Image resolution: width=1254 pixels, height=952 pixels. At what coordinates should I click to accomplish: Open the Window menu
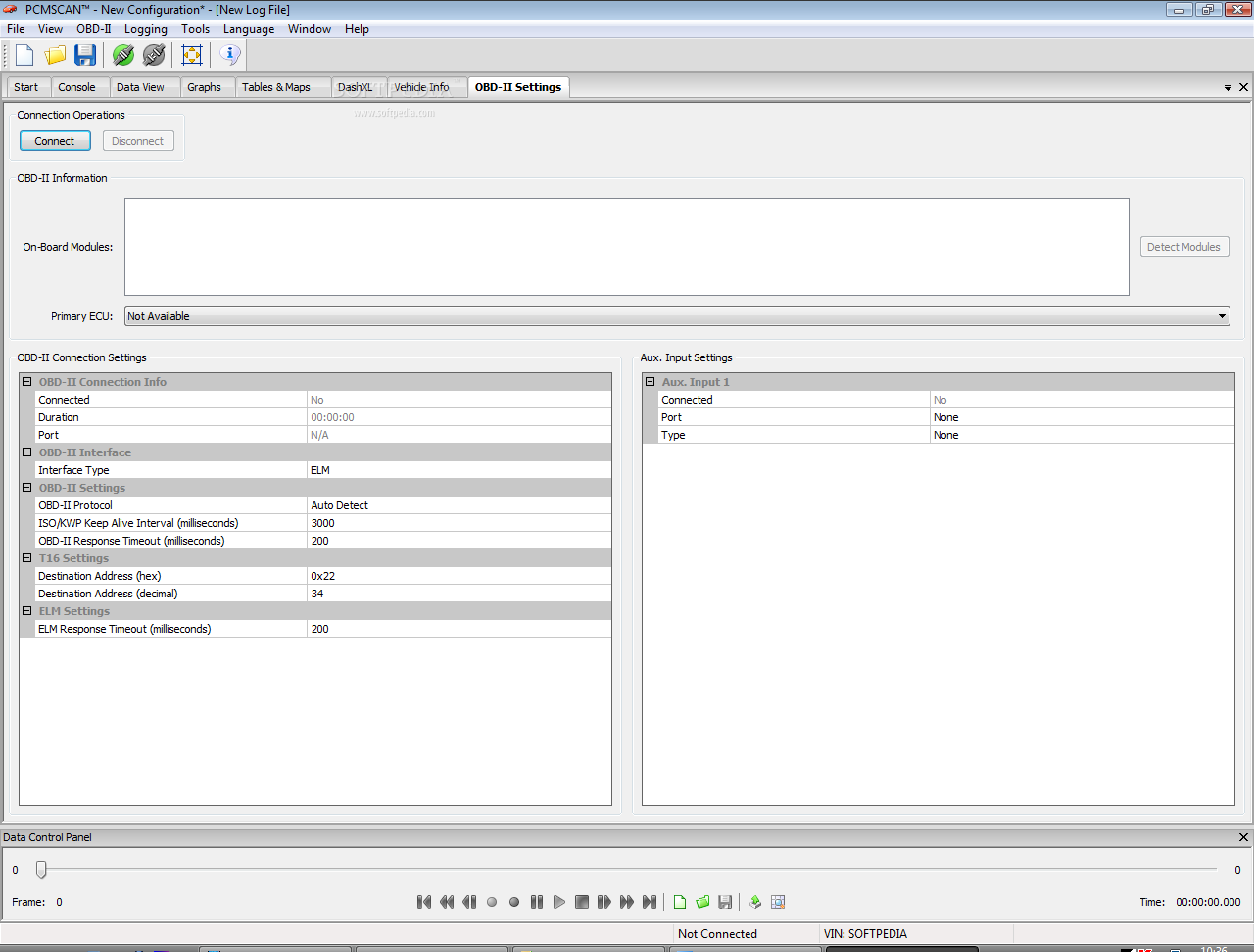[310, 29]
